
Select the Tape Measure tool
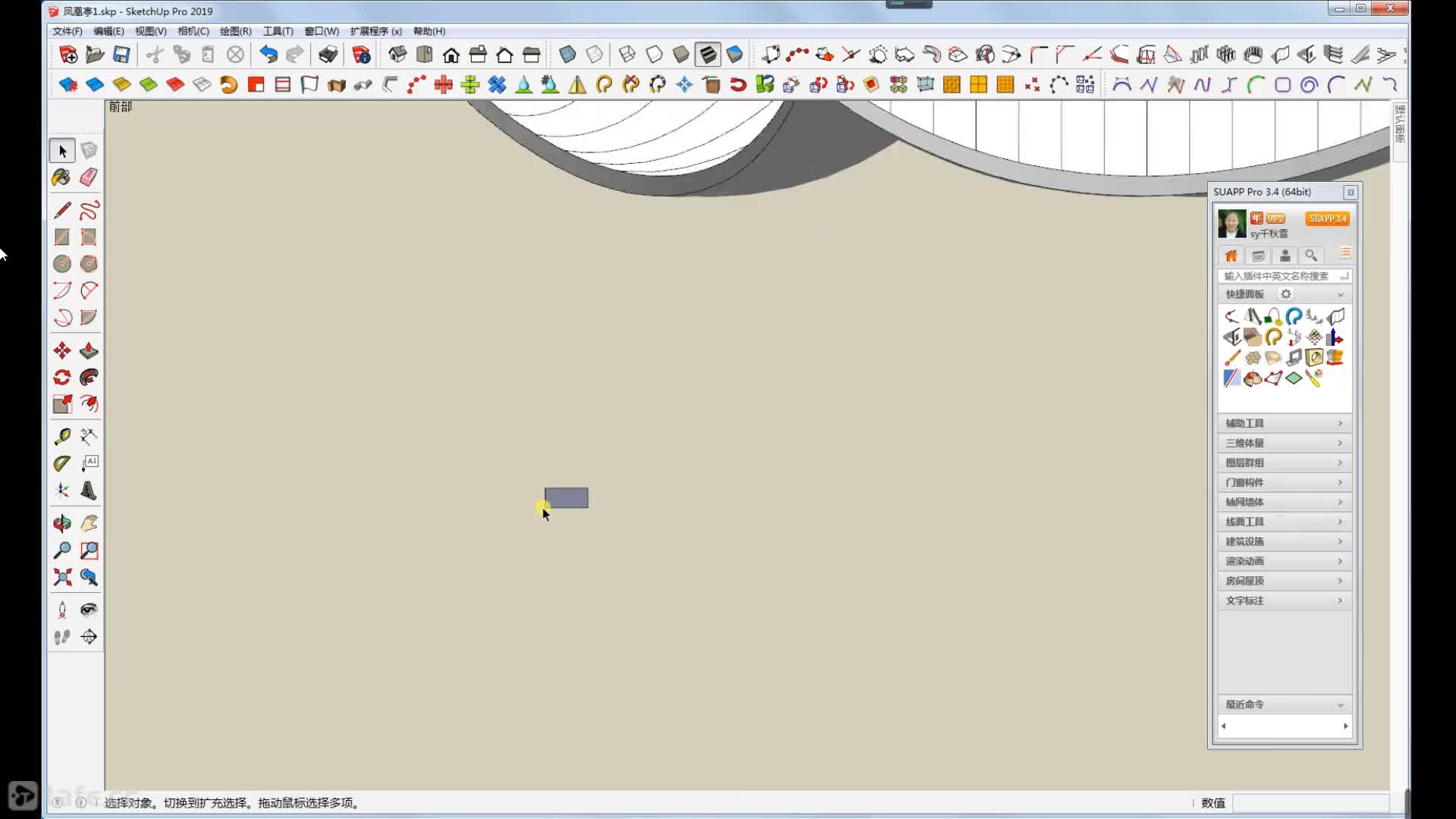coord(62,437)
